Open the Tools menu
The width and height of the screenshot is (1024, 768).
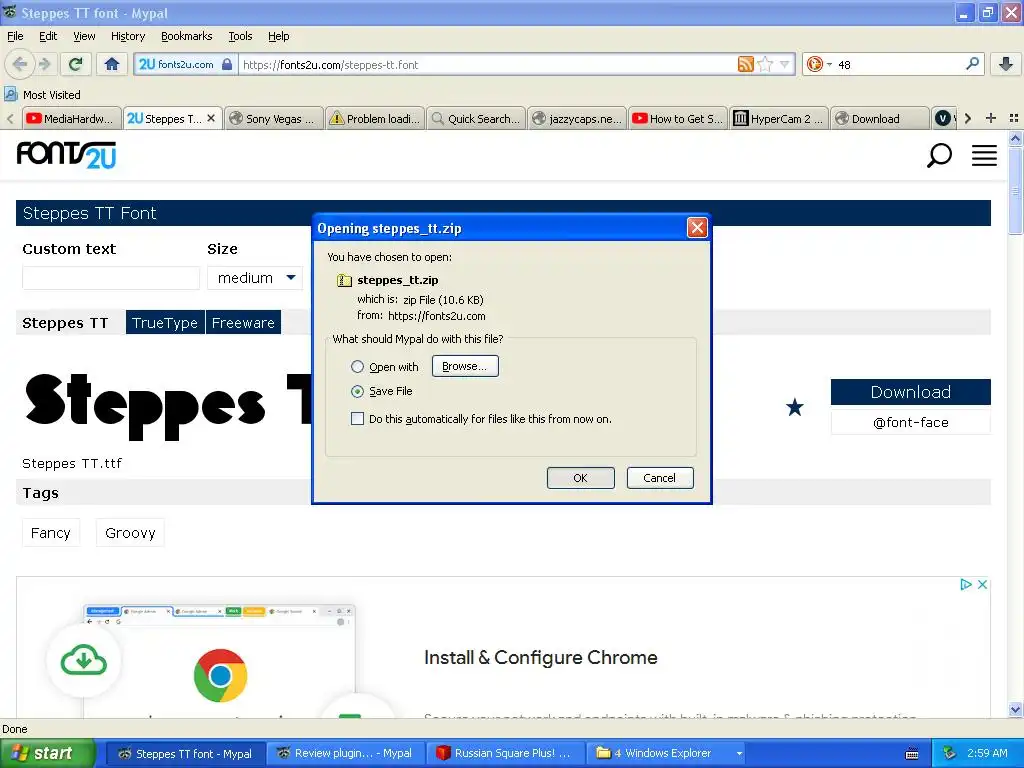240,36
